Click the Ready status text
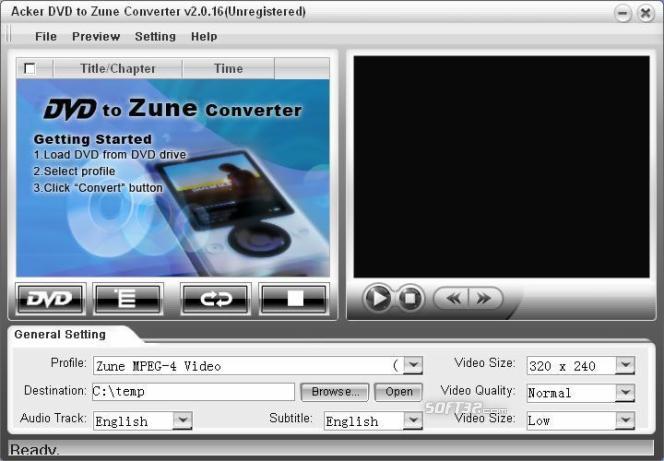The width and height of the screenshot is (664, 461). 34,450
